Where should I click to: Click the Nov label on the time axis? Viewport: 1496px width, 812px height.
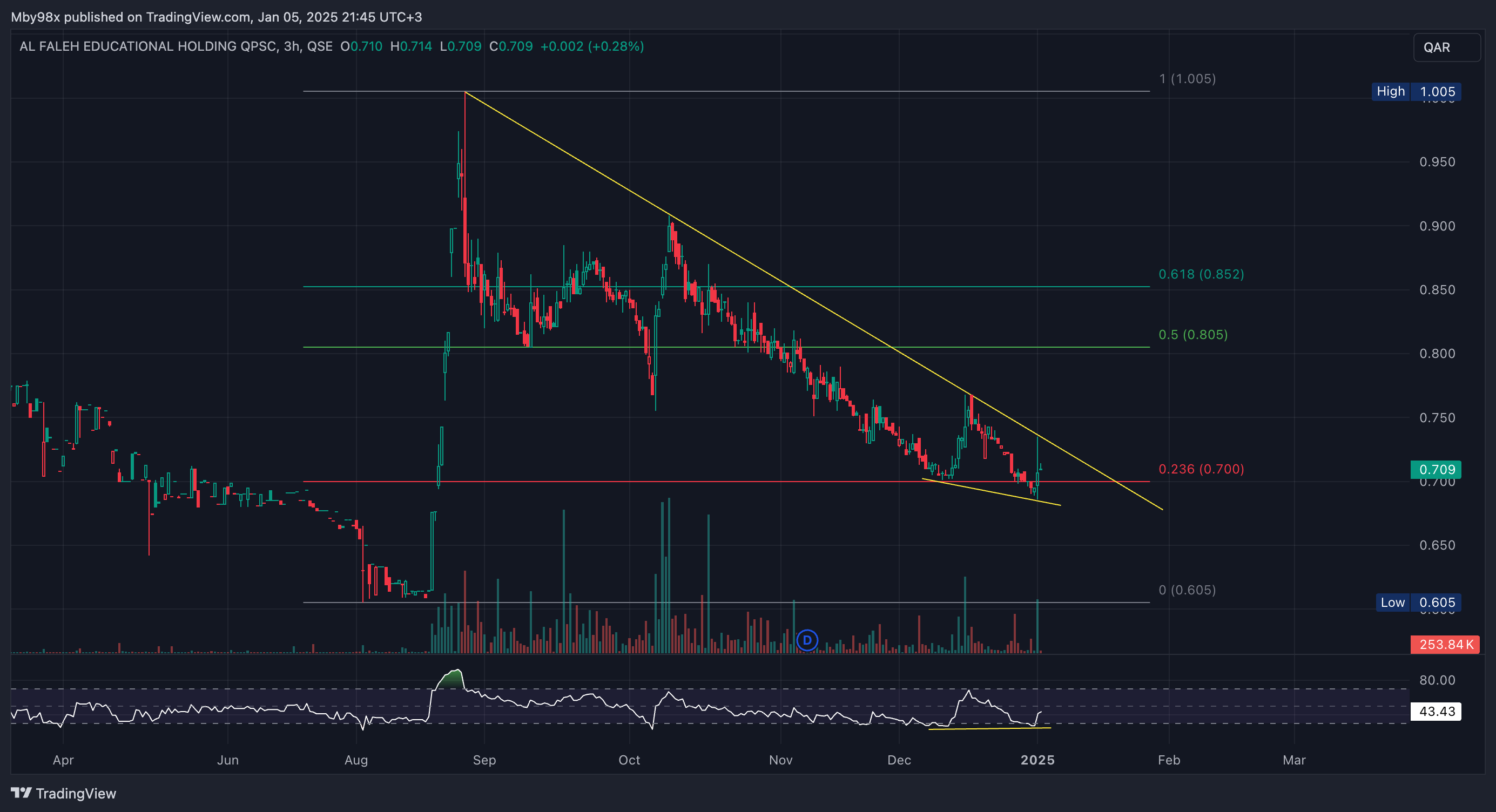point(780,760)
